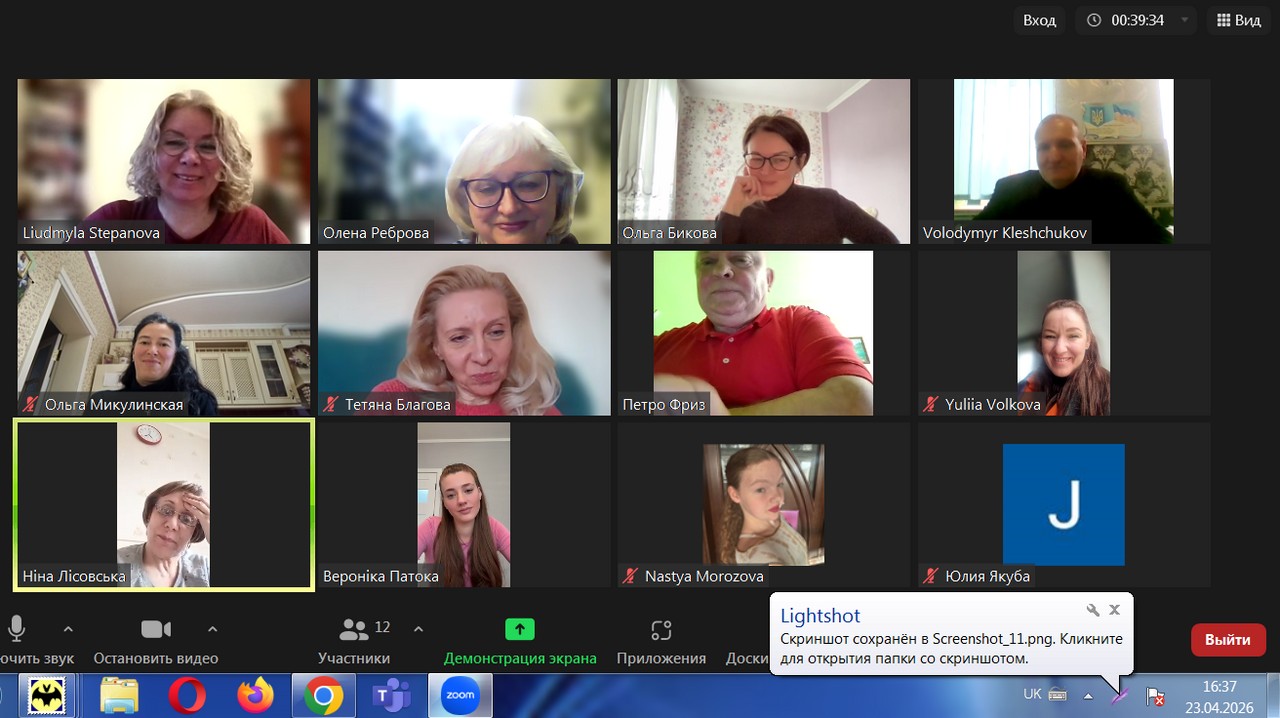Open Microsoft Teams from the taskbar
The height and width of the screenshot is (718, 1280).
click(391, 696)
